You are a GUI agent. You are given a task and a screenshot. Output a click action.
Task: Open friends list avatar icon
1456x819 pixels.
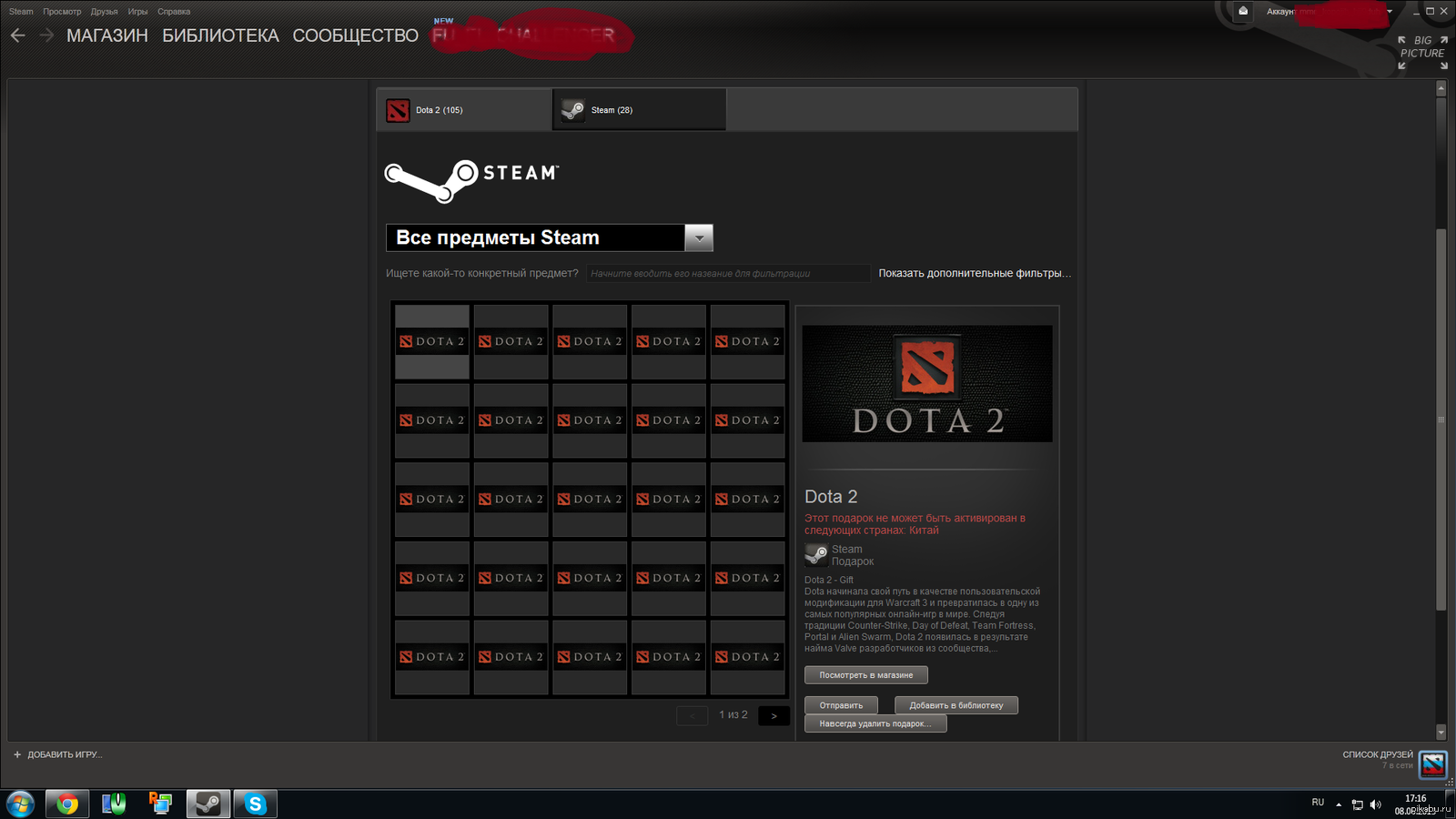pos(1433,764)
